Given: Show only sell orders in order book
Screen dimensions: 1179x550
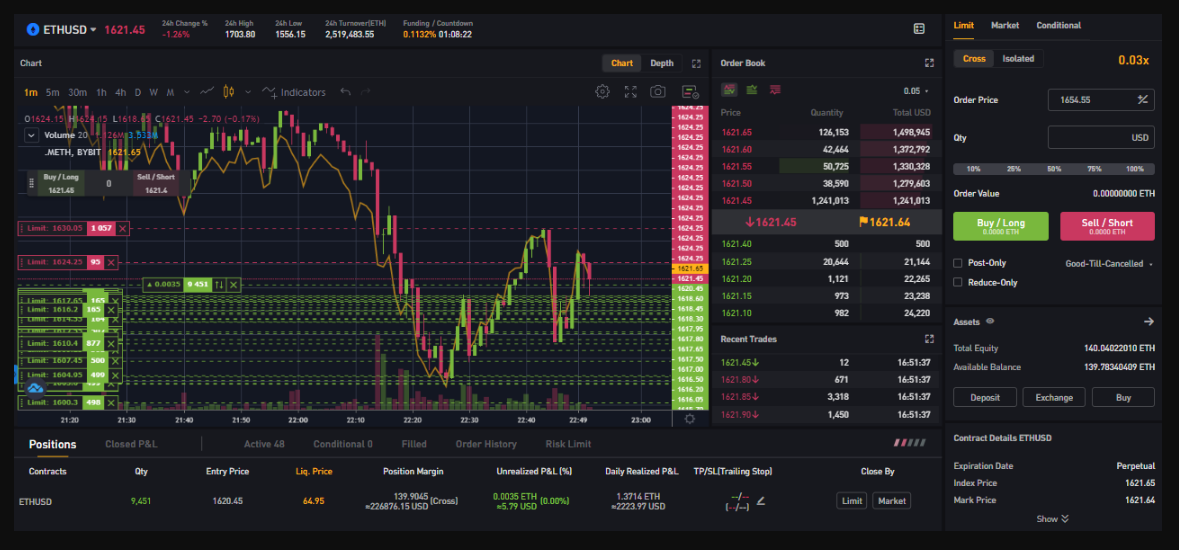Looking at the screenshot, I should pyautogui.click(x=775, y=90).
